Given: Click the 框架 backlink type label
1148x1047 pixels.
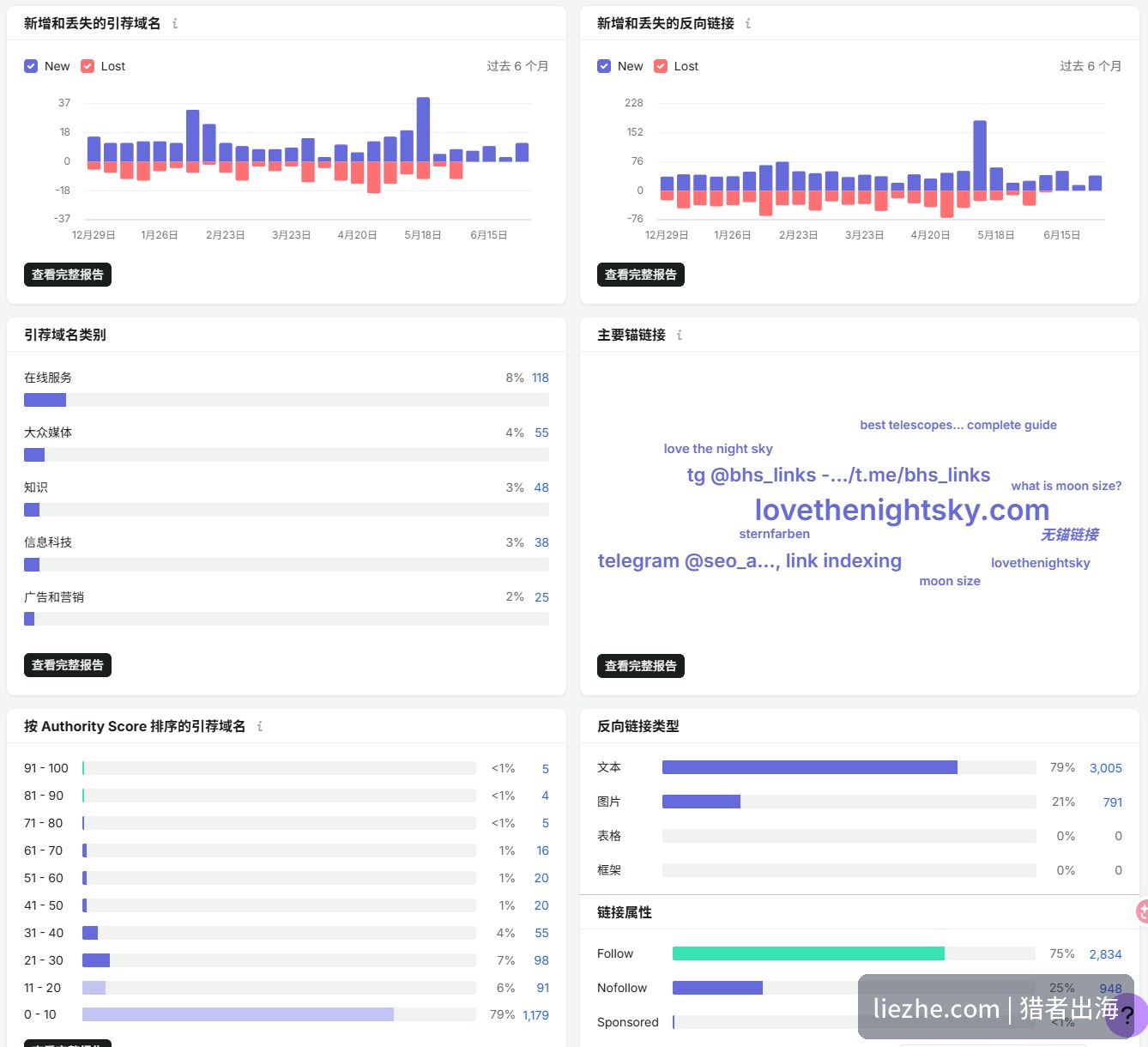Looking at the screenshot, I should [609, 870].
